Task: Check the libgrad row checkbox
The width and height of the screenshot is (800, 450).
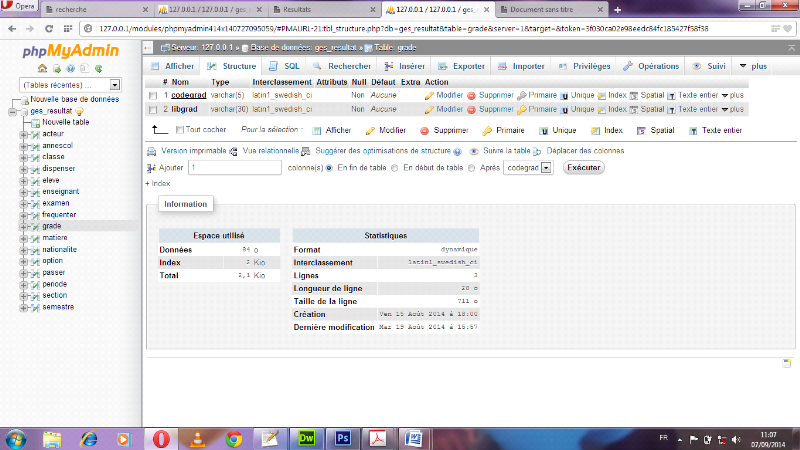Action: (153, 110)
